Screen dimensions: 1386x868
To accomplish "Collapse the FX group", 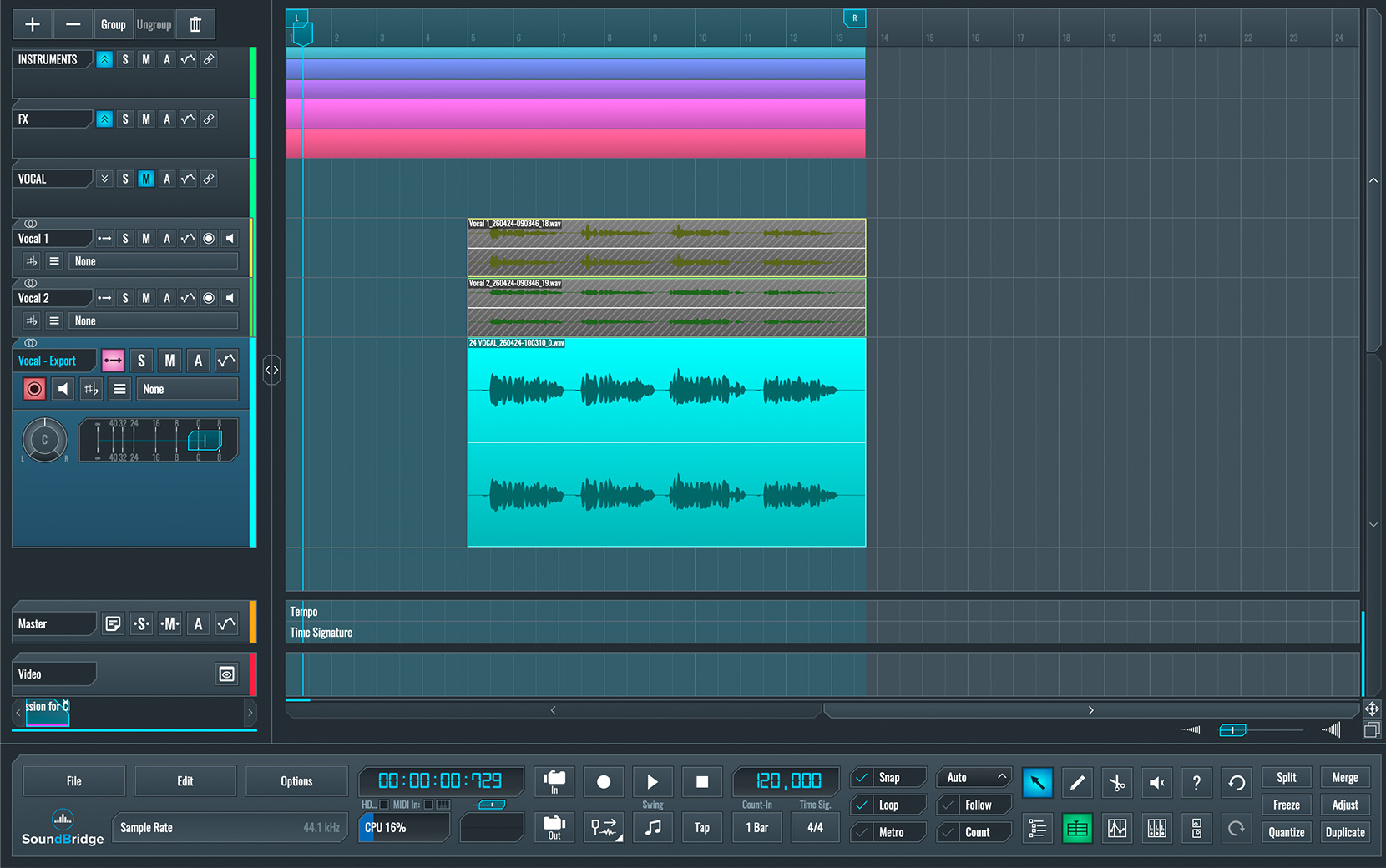I will pos(104,119).
